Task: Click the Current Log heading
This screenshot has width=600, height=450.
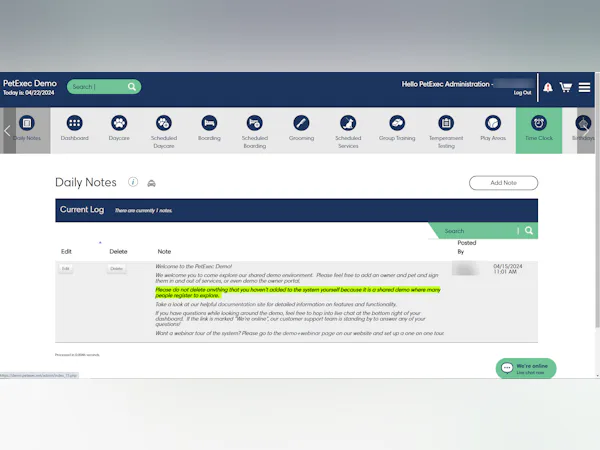Action: coord(82,210)
